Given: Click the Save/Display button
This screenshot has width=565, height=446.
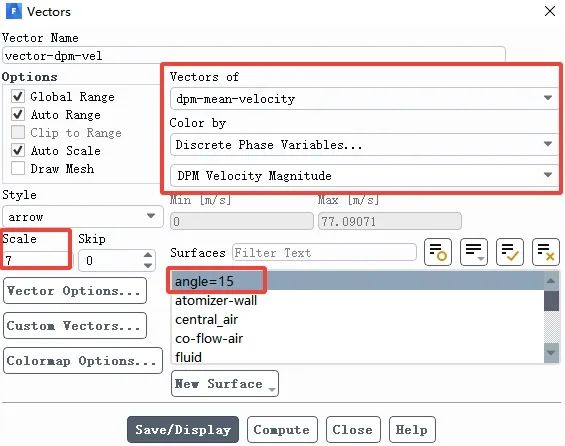Looking at the screenshot, I should 183,429.
